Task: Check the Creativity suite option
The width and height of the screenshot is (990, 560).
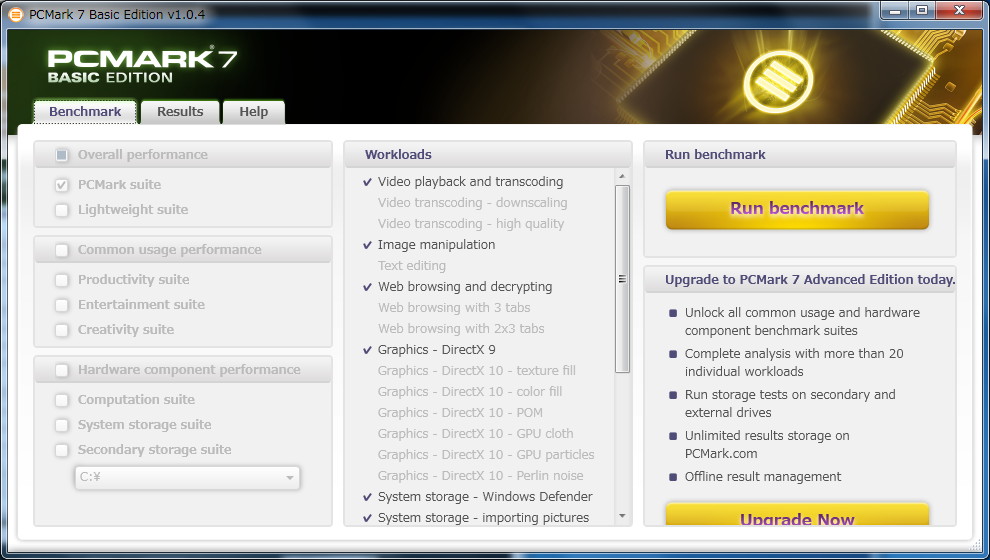Action: tap(62, 330)
